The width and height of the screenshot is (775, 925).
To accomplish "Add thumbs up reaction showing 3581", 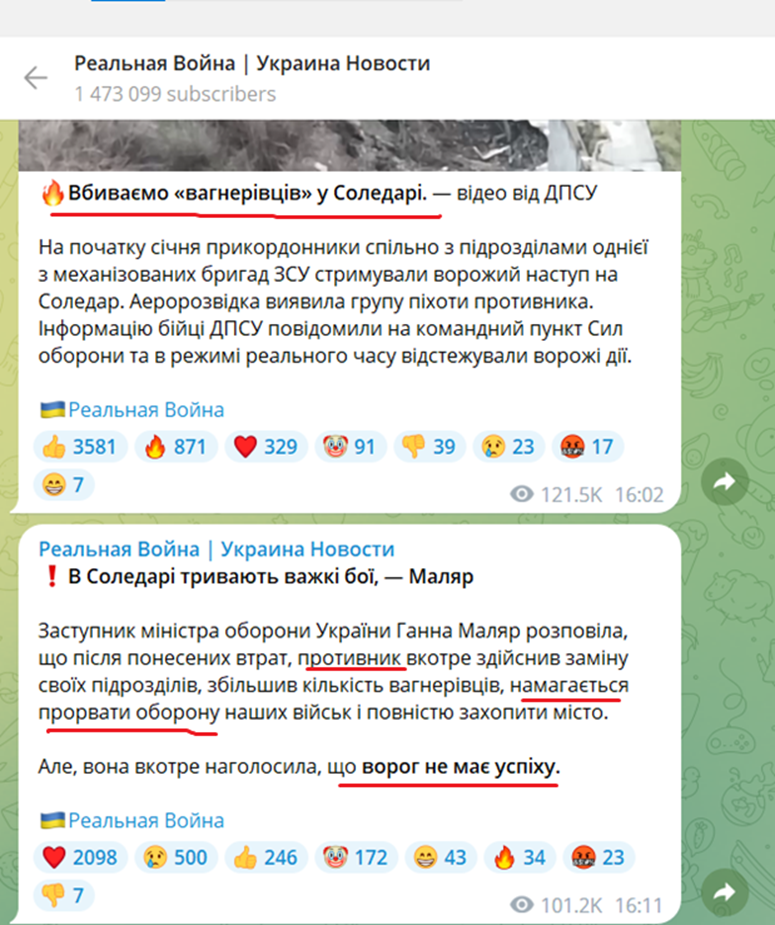I will coord(81,447).
